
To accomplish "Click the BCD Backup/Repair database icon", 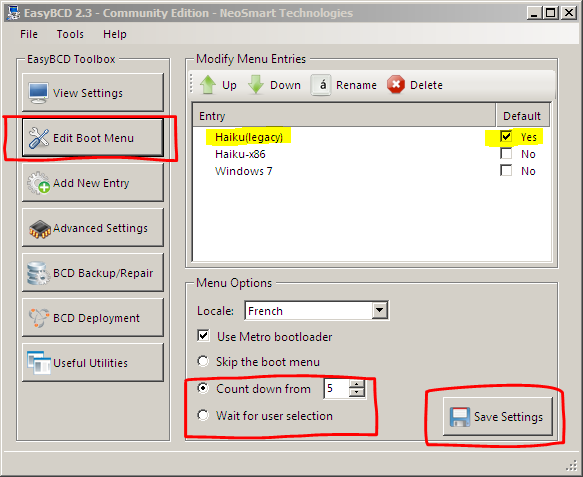I will click(38, 273).
